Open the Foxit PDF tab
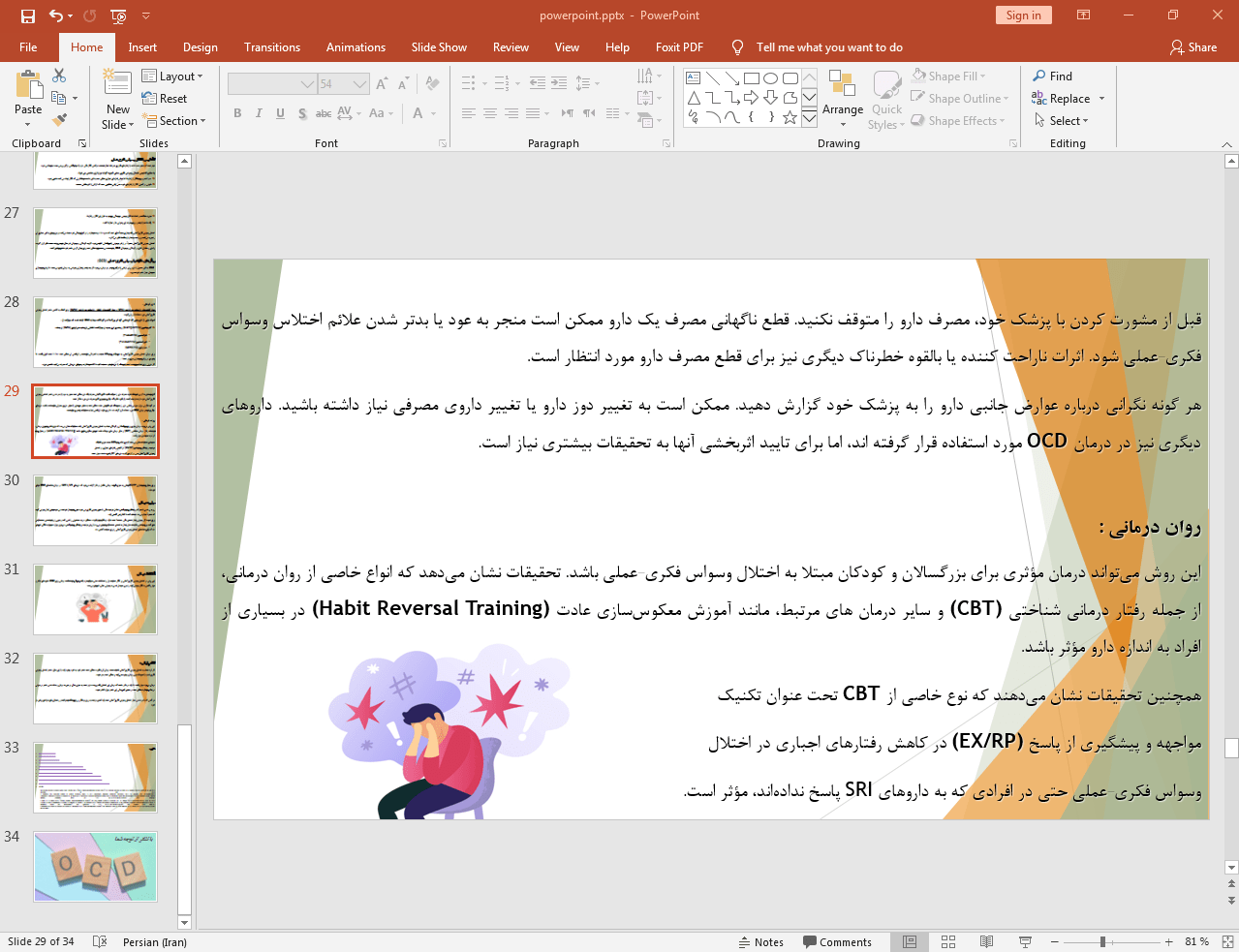1239x952 pixels. pos(679,47)
